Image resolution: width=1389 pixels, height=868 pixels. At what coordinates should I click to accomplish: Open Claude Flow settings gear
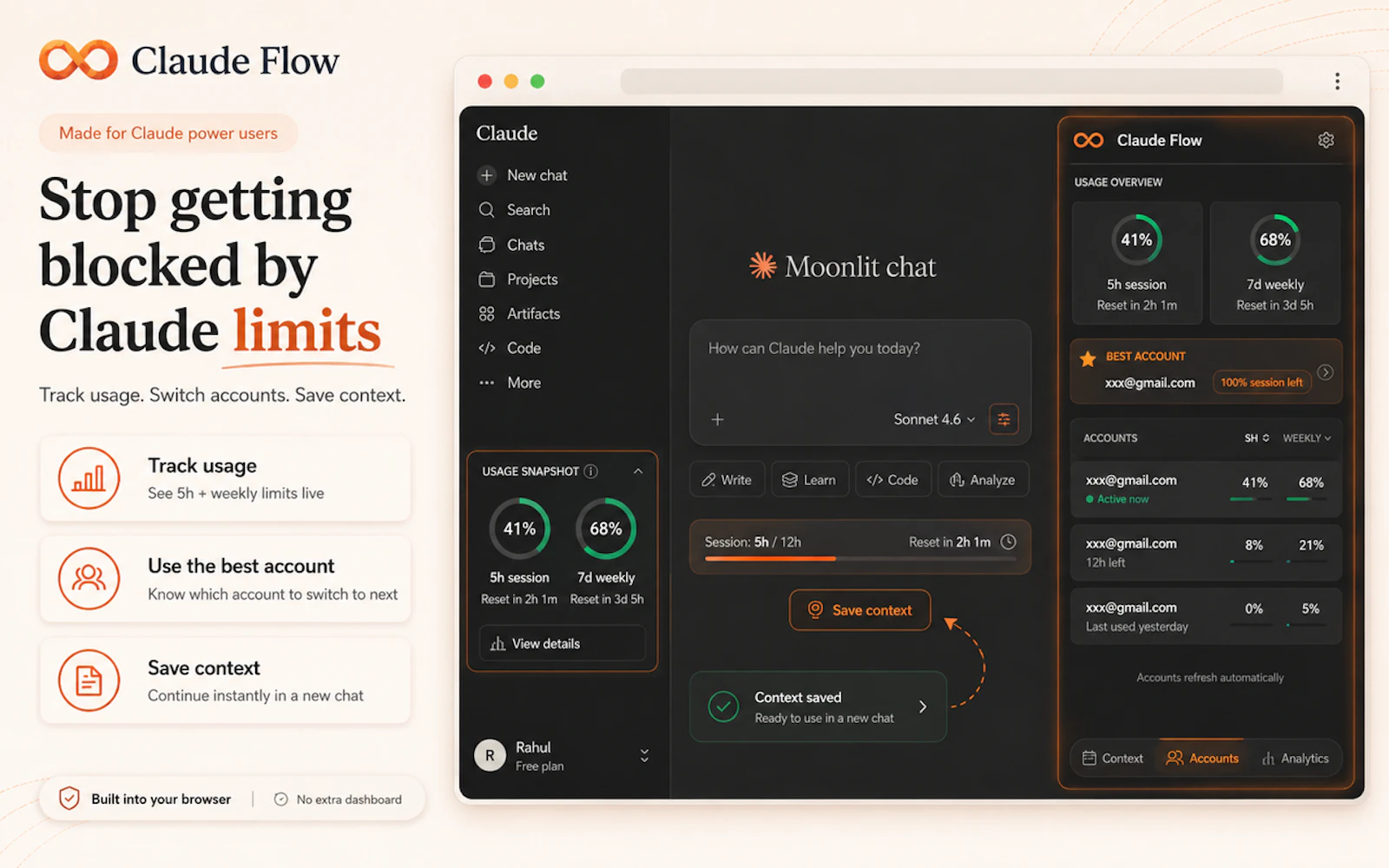[1326, 140]
